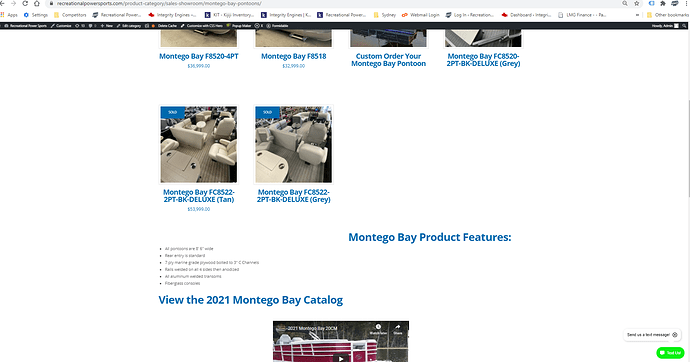The image size is (690, 362).
Task: Click Share icon on the video
Action: tap(398, 329)
